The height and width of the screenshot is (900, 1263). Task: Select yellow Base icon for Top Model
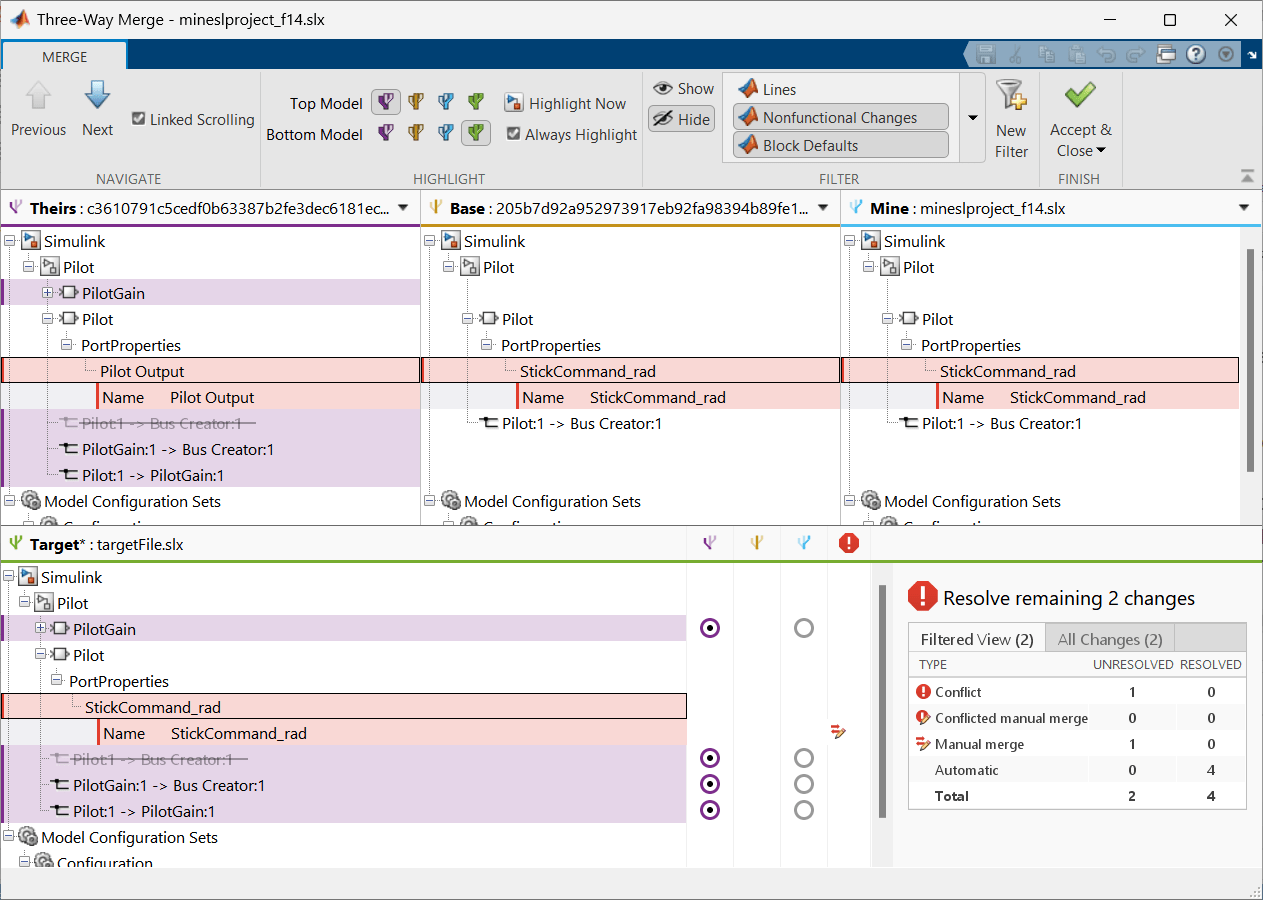(x=416, y=102)
